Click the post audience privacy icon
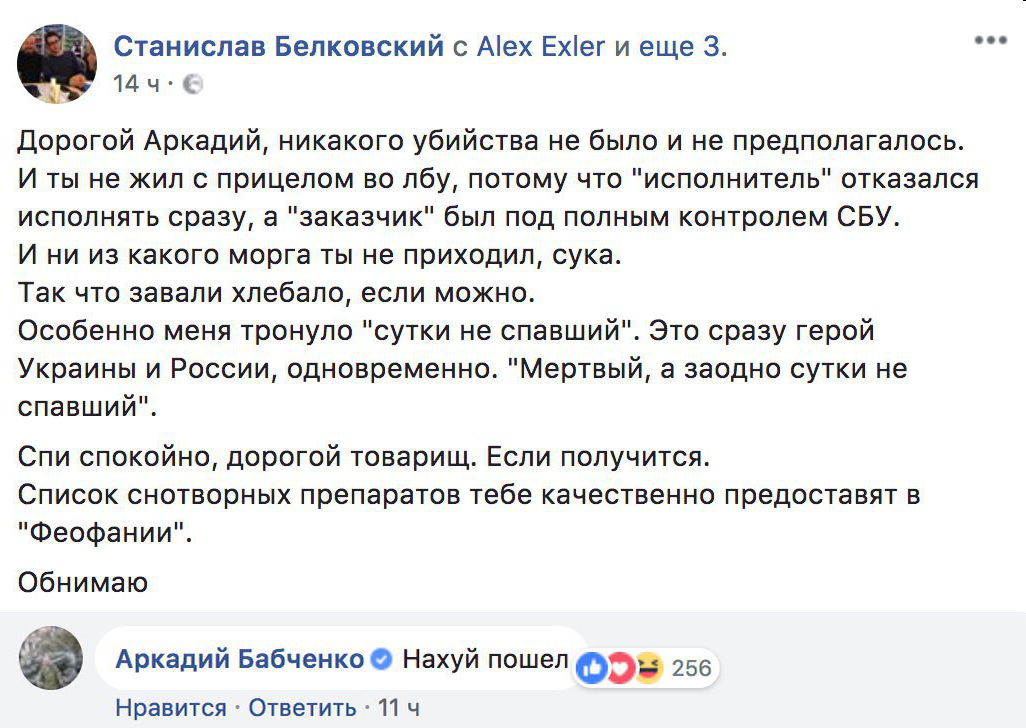1026x728 pixels. click(195, 84)
